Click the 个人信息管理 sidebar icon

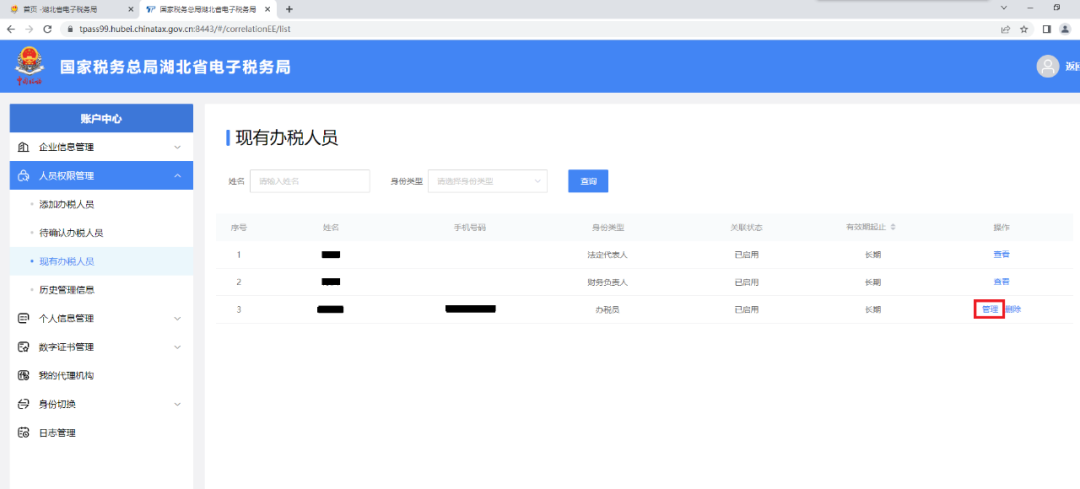click(23, 319)
